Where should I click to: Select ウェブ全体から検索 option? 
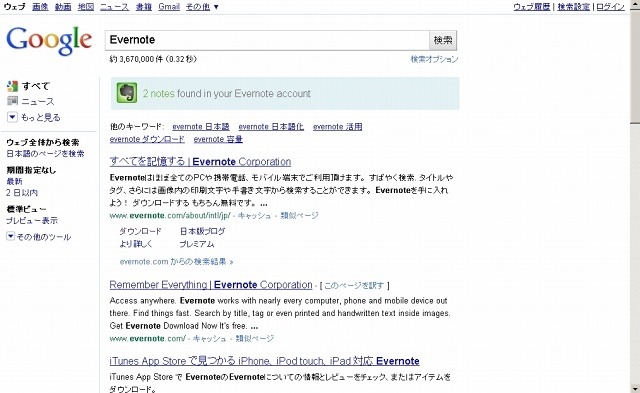pos(43,142)
